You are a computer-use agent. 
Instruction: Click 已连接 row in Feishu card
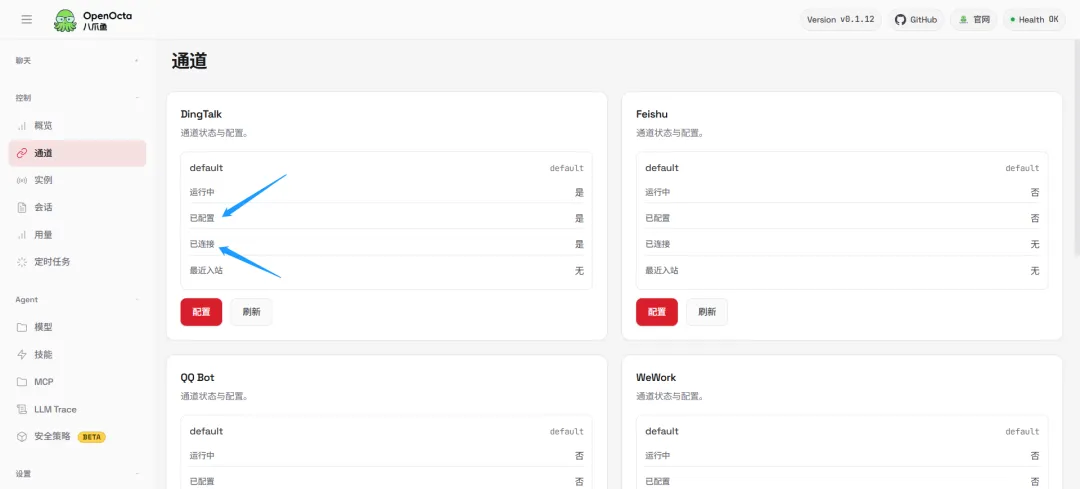coord(842,244)
